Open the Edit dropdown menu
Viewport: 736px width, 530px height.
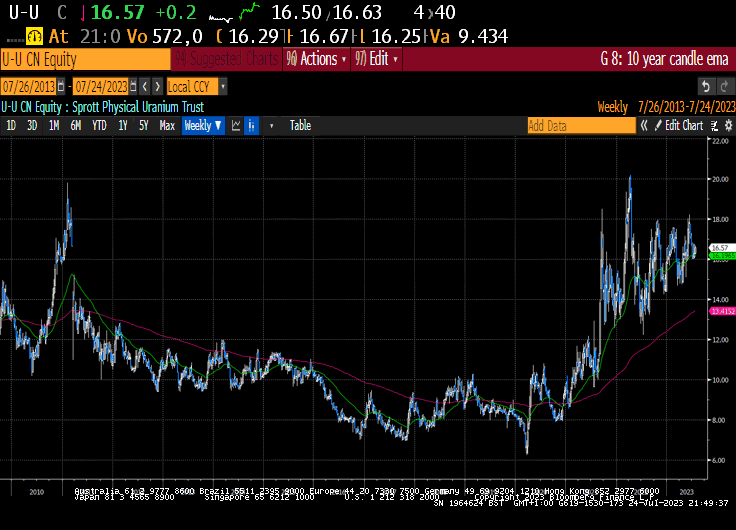376,59
